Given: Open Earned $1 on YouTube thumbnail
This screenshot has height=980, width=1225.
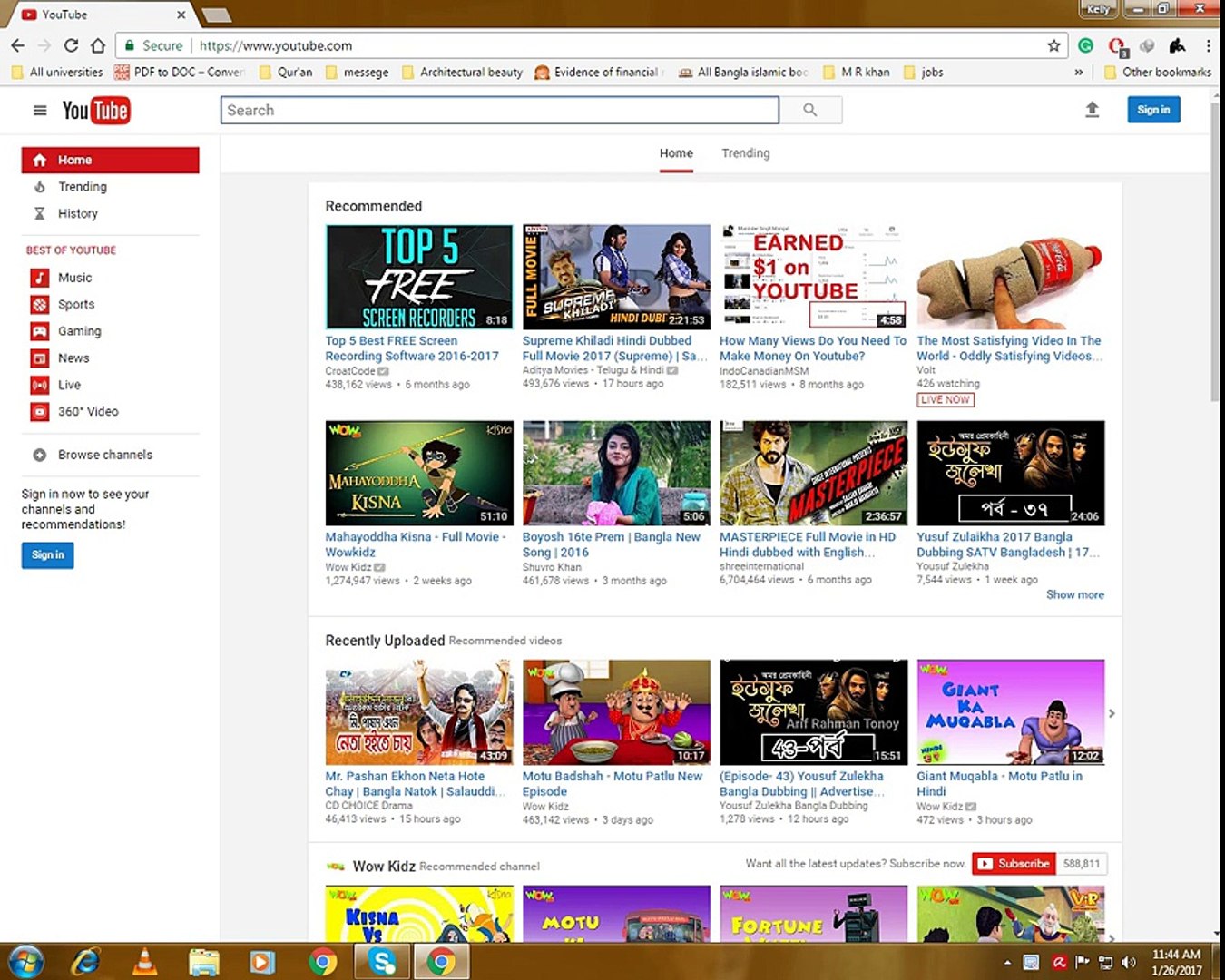Looking at the screenshot, I should [x=813, y=277].
